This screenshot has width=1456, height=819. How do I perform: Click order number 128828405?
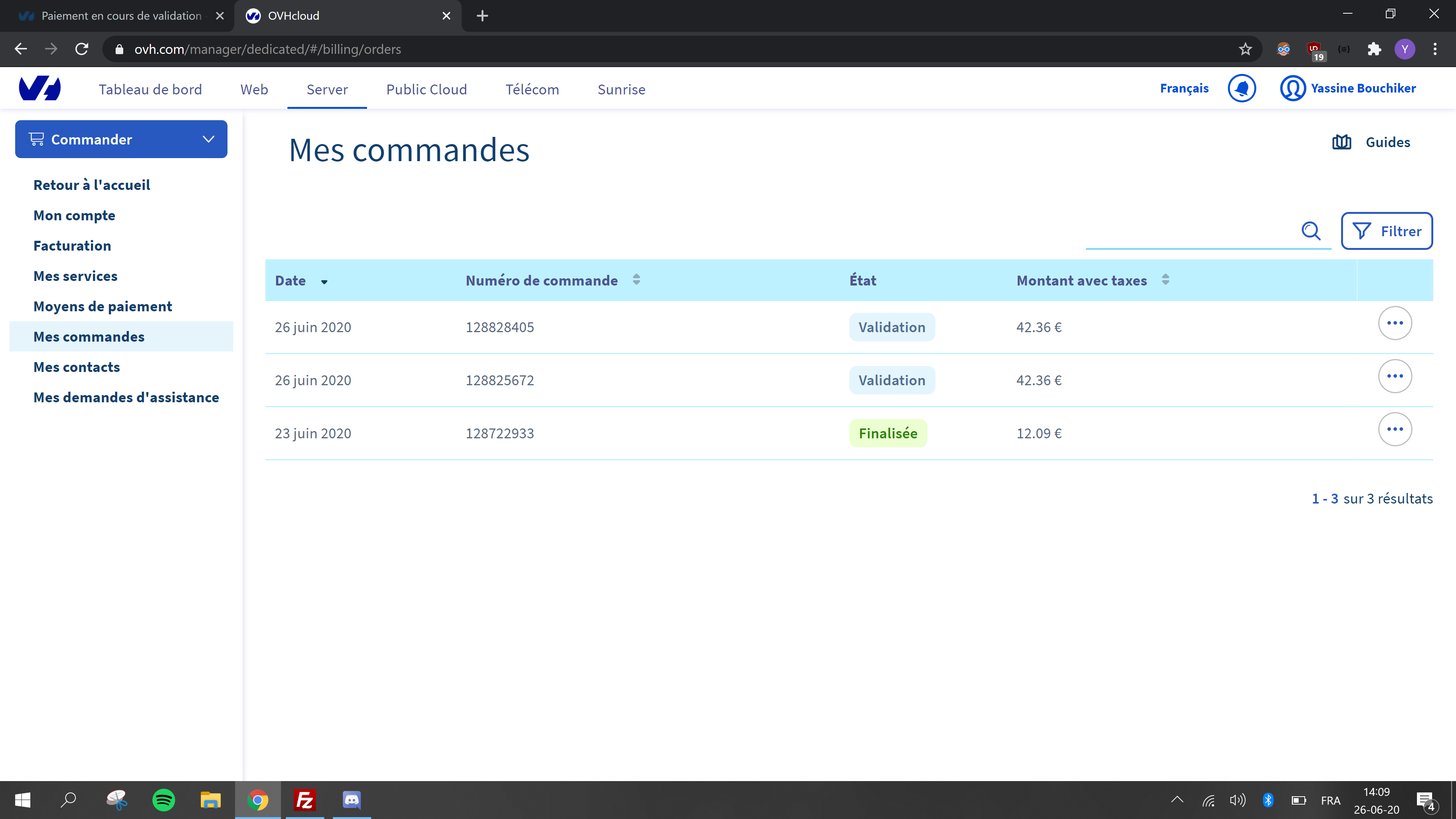pyautogui.click(x=500, y=327)
